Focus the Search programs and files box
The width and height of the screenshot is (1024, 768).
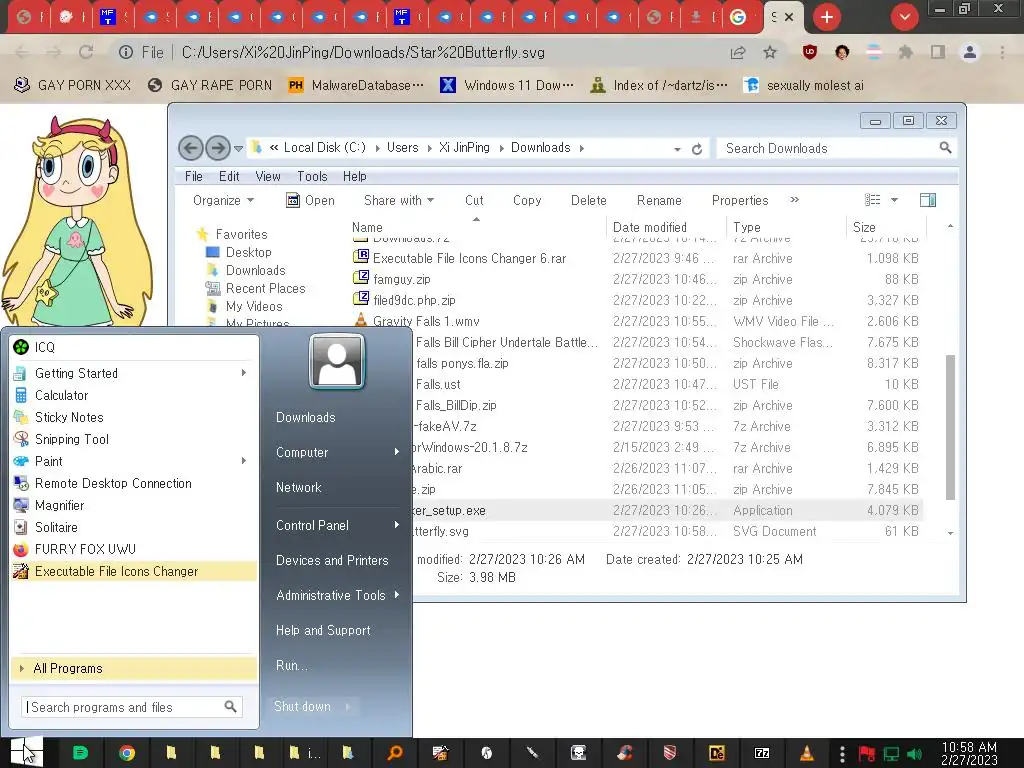[131, 707]
